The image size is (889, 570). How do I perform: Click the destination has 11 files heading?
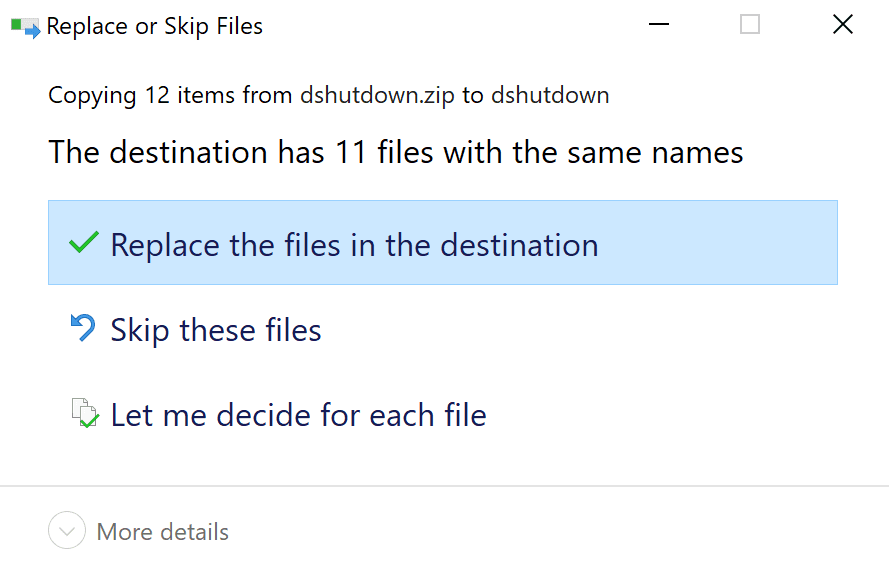pyautogui.click(x=396, y=153)
